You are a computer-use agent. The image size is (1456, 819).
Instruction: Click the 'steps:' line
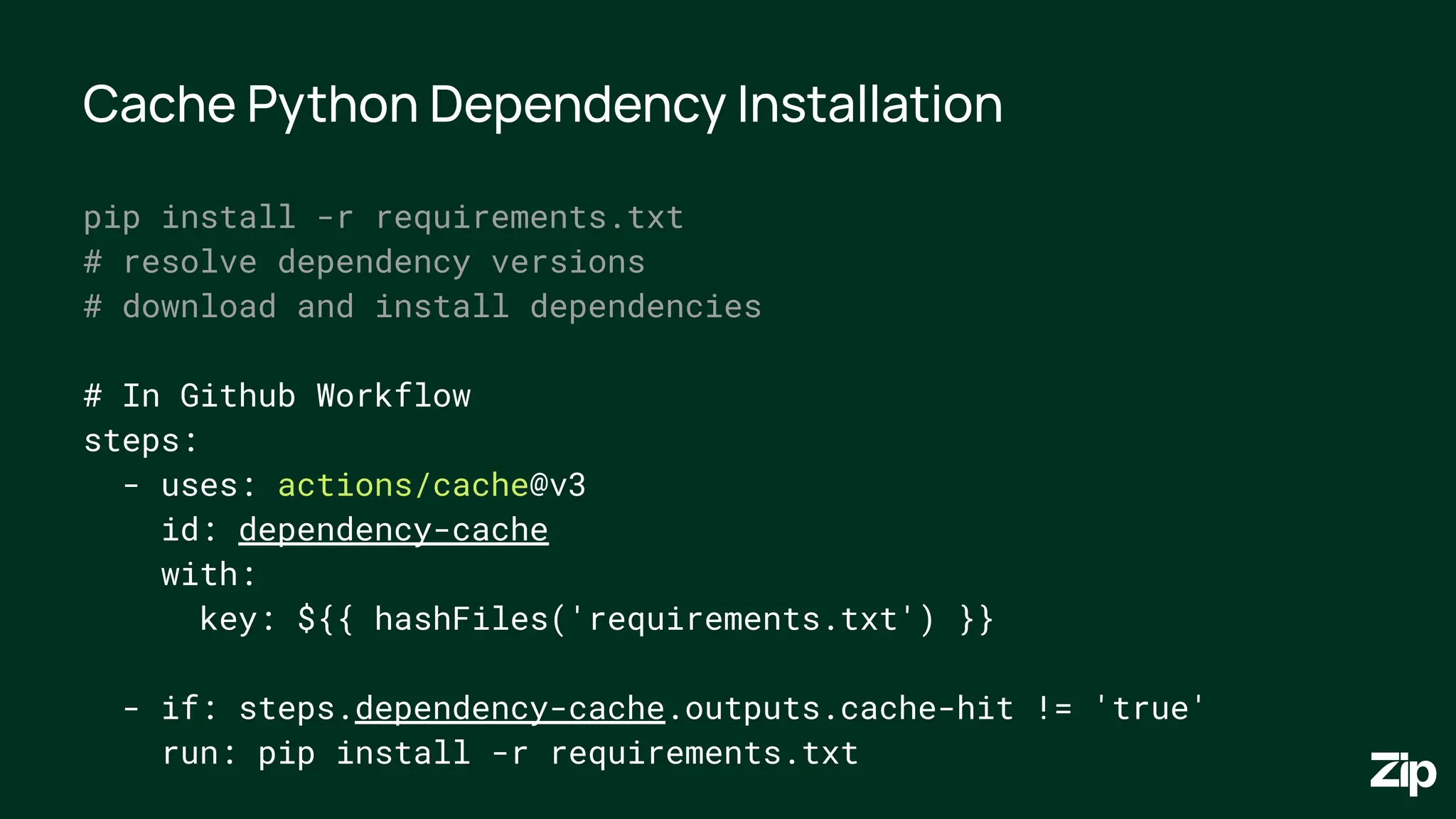pos(141,441)
